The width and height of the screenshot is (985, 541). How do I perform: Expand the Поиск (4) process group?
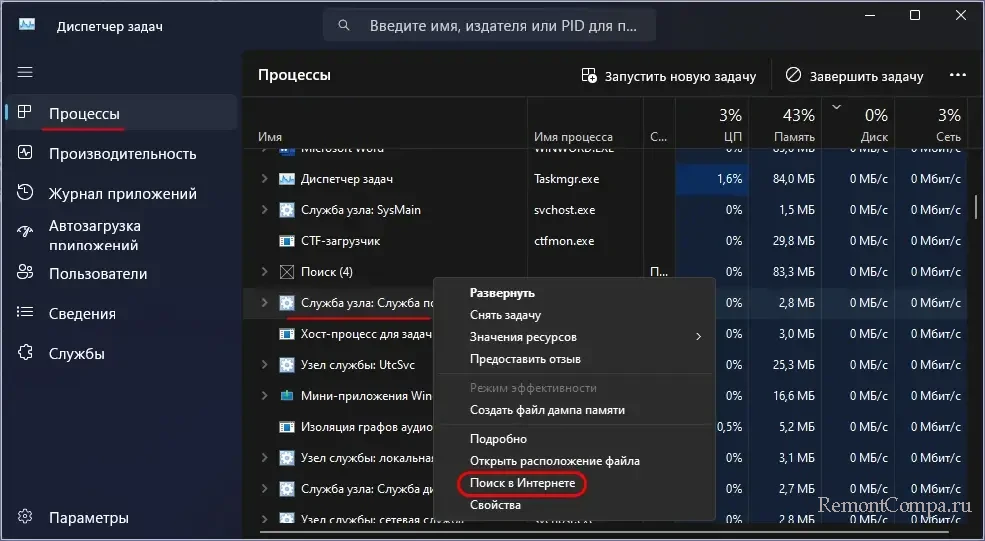(x=265, y=272)
